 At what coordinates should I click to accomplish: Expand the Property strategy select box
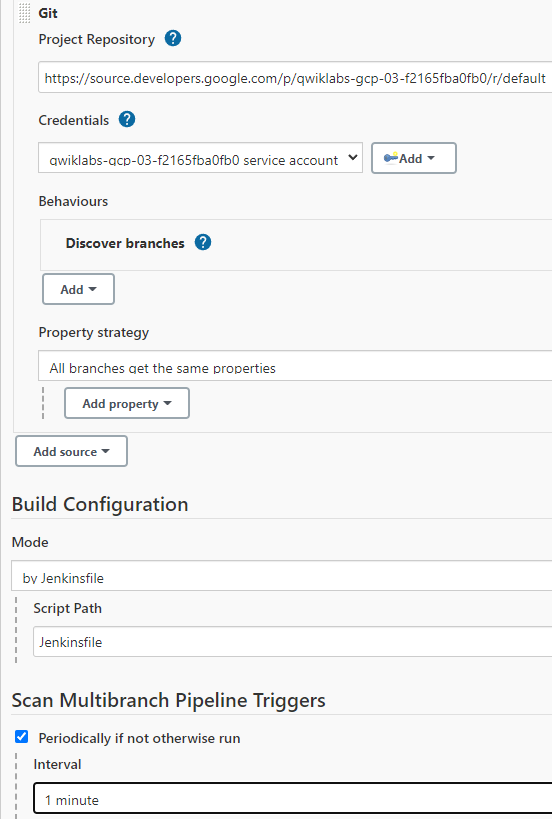coord(295,366)
